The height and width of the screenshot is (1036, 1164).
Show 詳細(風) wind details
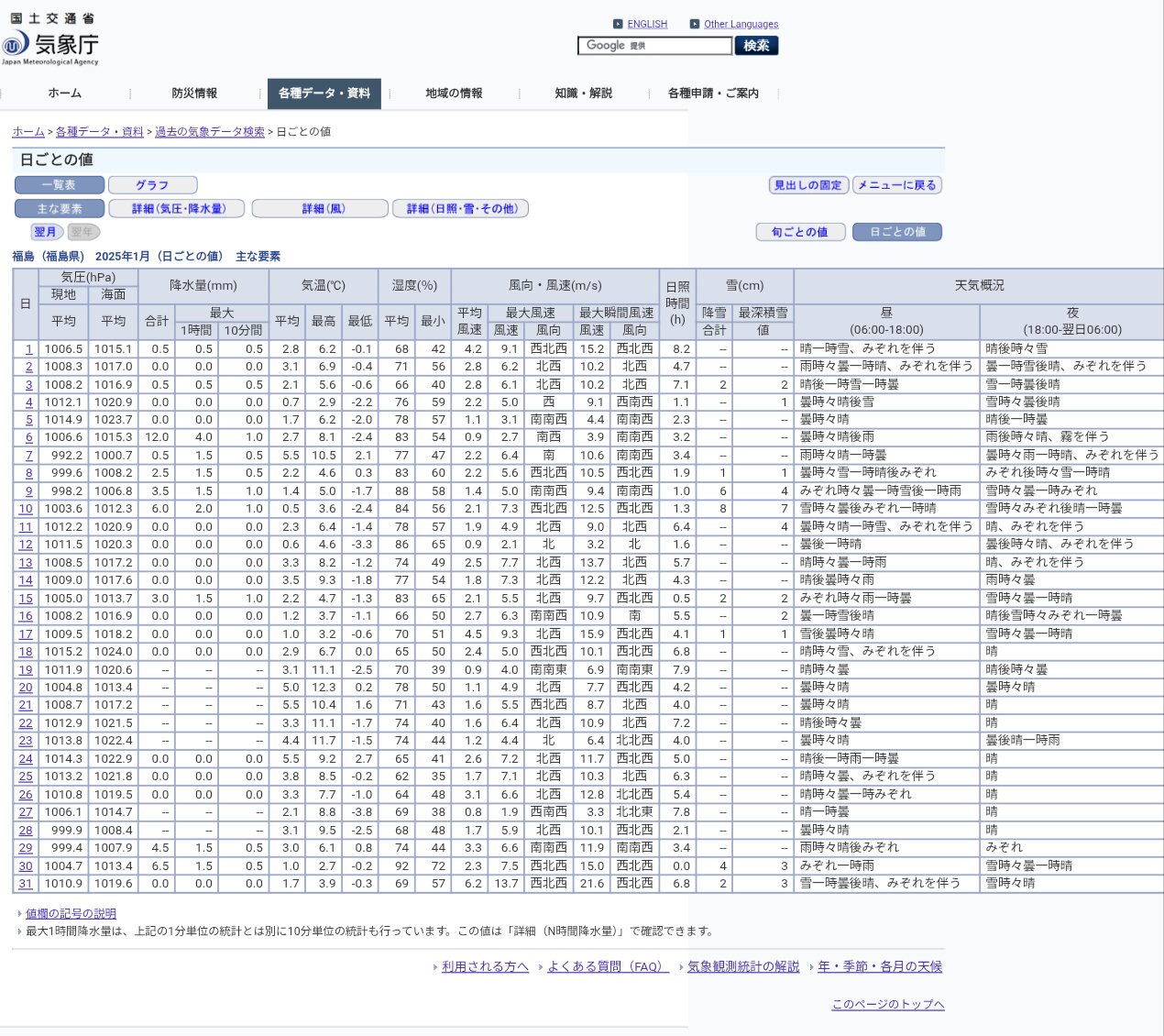(x=320, y=209)
